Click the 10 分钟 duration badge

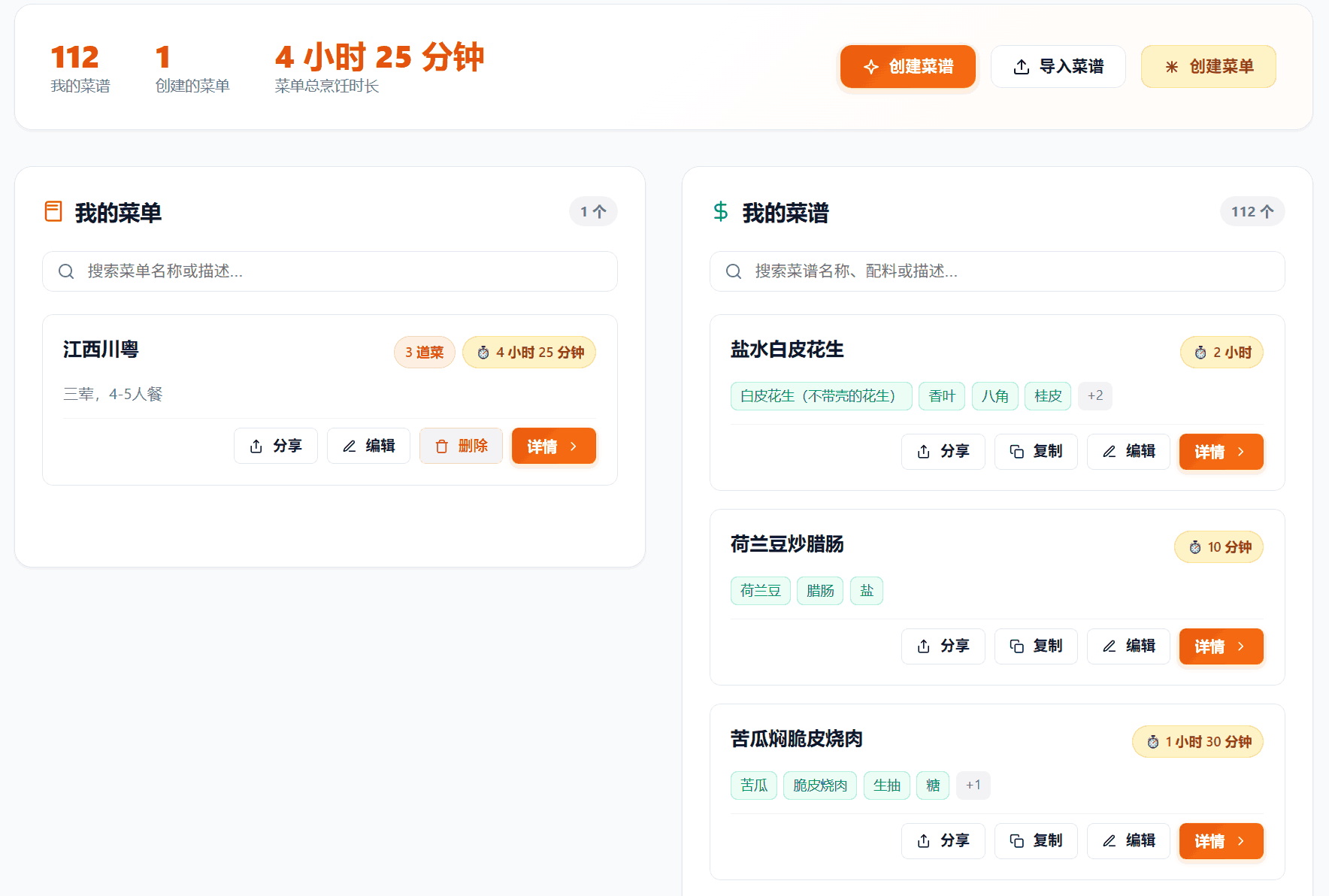tap(1219, 547)
